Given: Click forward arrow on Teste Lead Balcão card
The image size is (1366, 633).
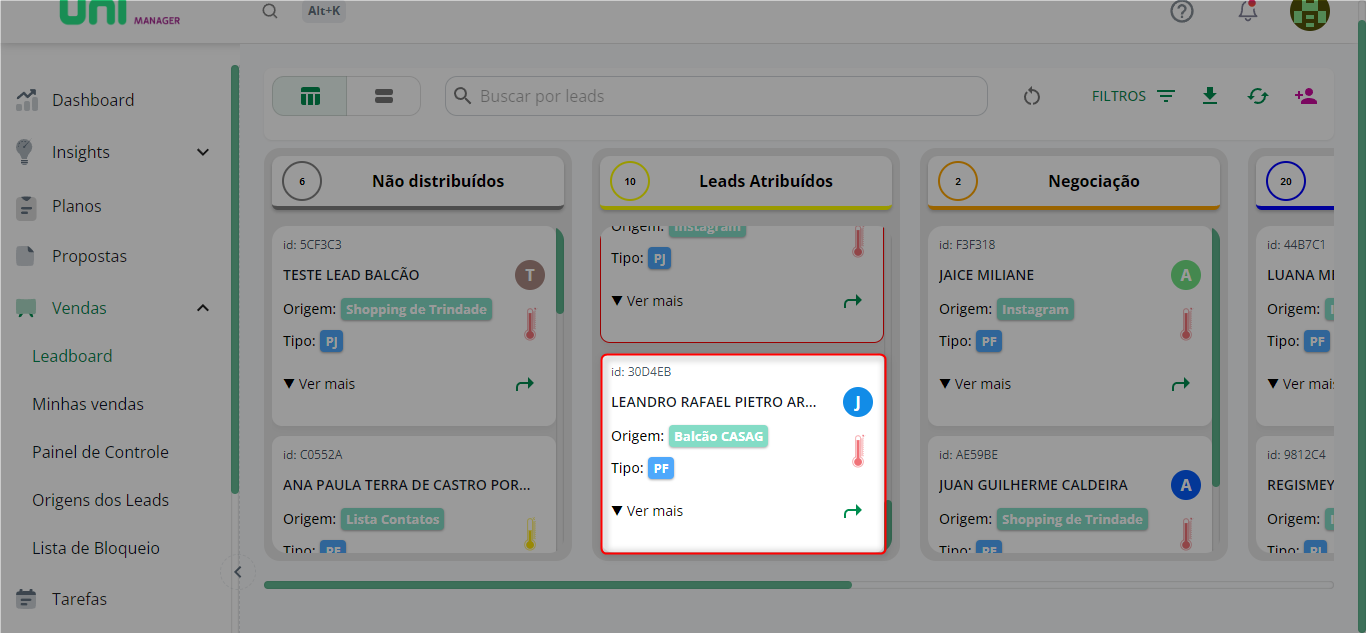Looking at the screenshot, I should (x=524, y=384).
